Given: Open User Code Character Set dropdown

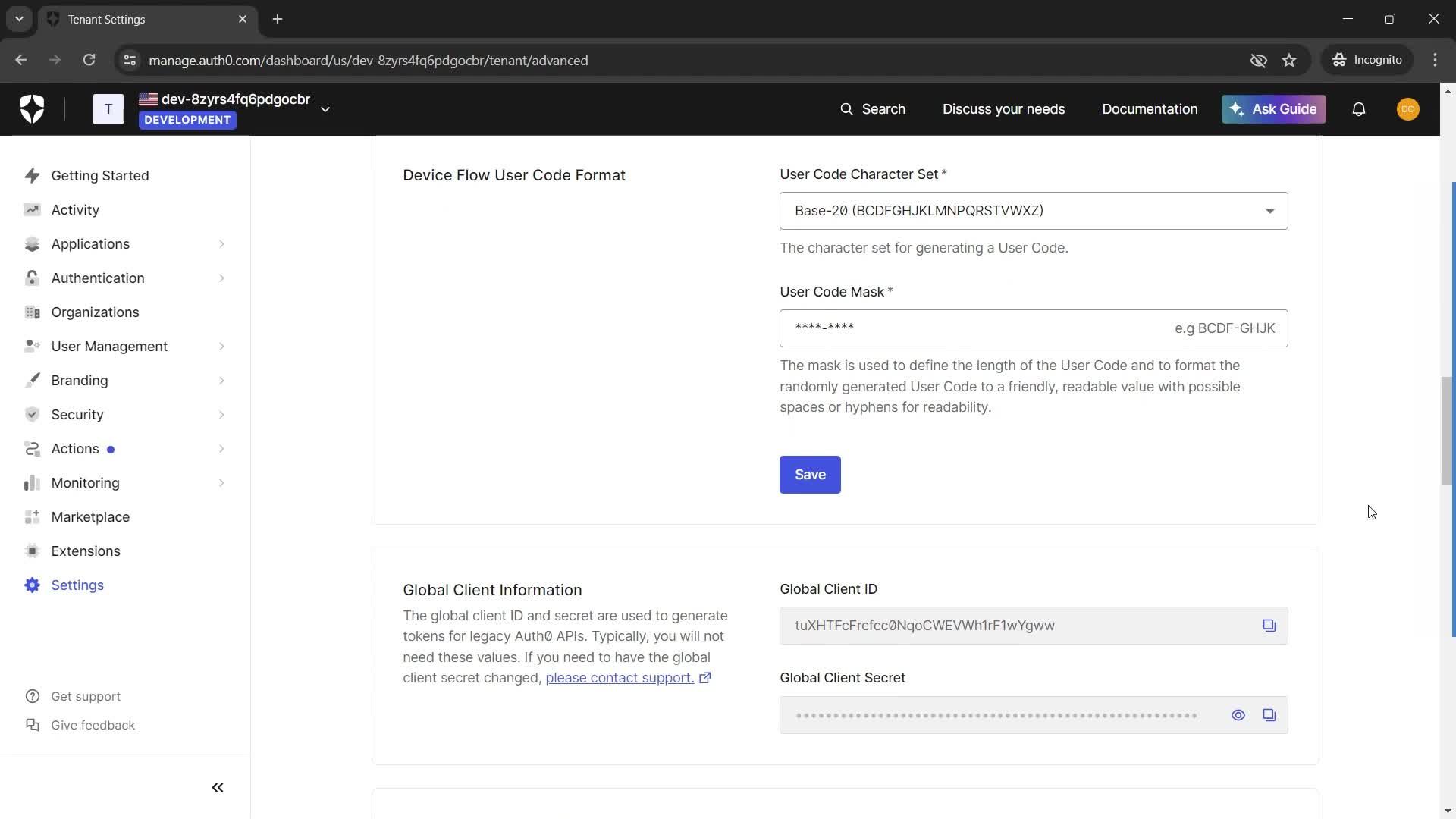Looking at the screenshot, I should 1034,211.
